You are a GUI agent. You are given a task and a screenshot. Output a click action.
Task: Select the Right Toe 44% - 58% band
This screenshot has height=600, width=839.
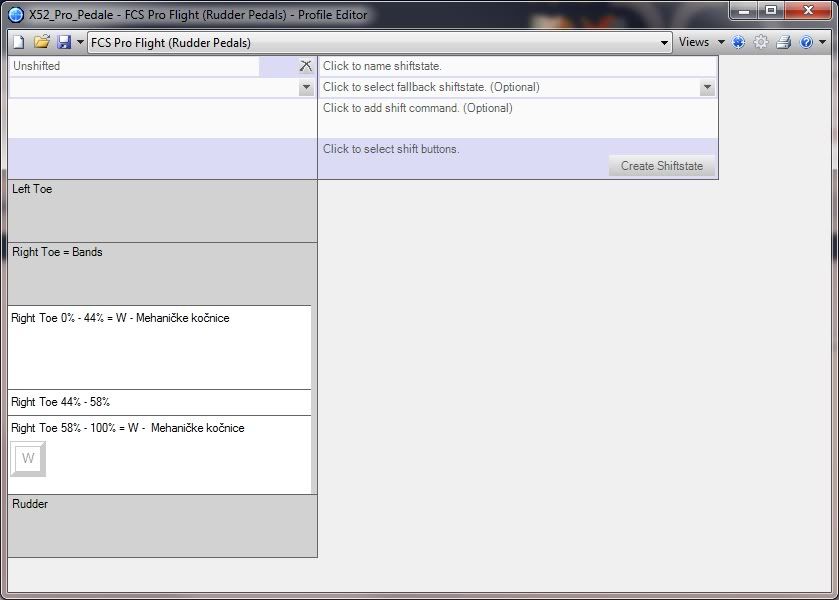159,402
